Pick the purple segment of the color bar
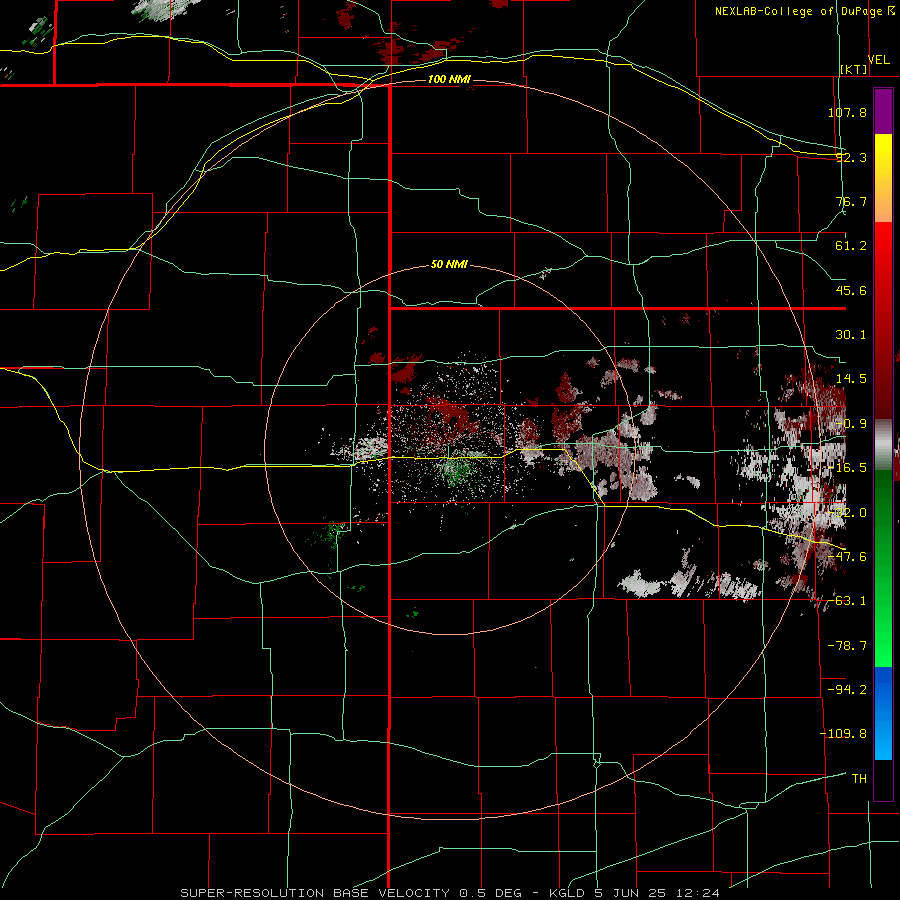 pyautogui.click(x=883, y=111)
